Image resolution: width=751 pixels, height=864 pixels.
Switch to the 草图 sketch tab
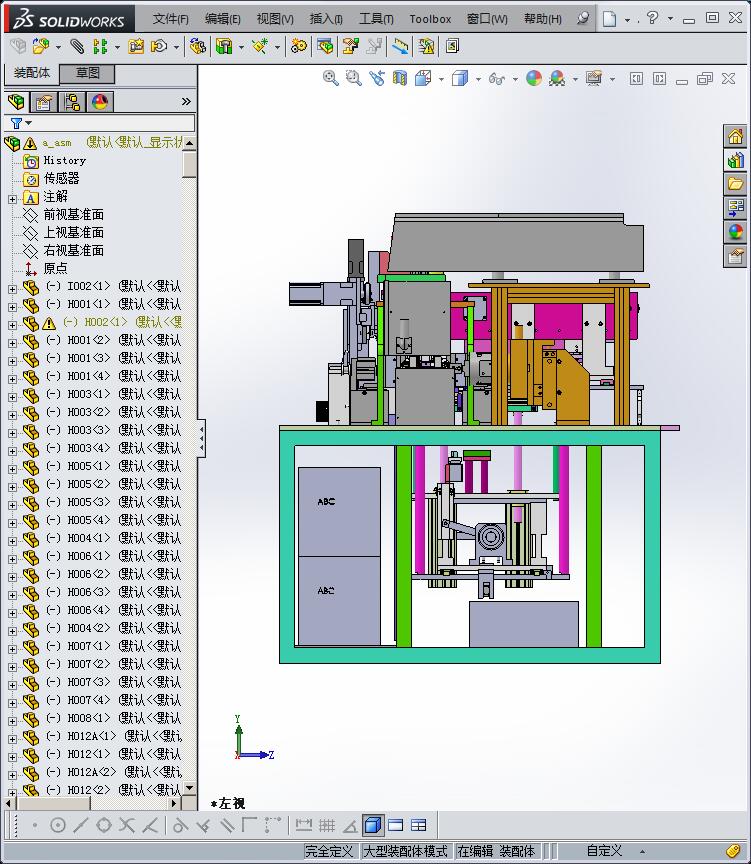(x=87, y=73)
